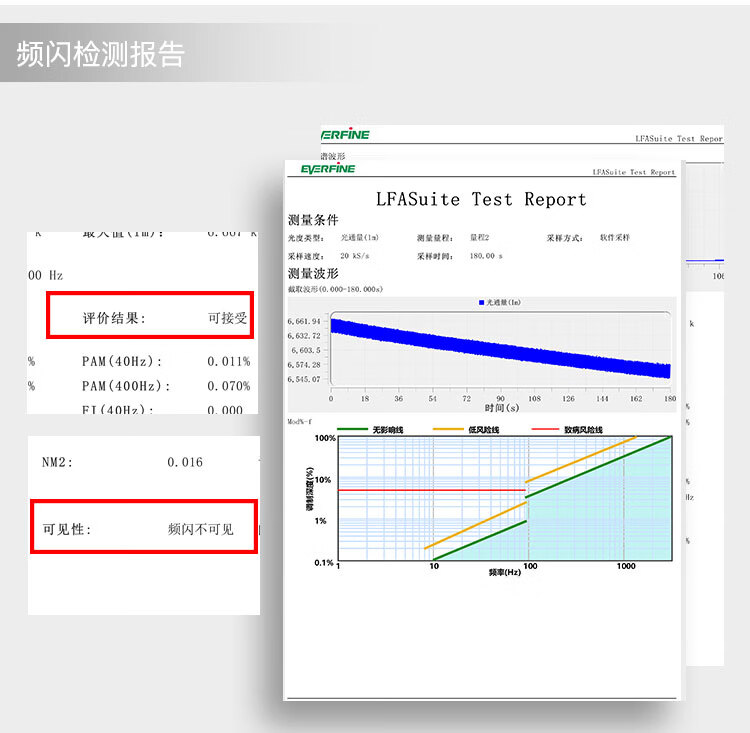
Task: Click the LFASuite Test Report main heading
Action: tap(481, 199)
